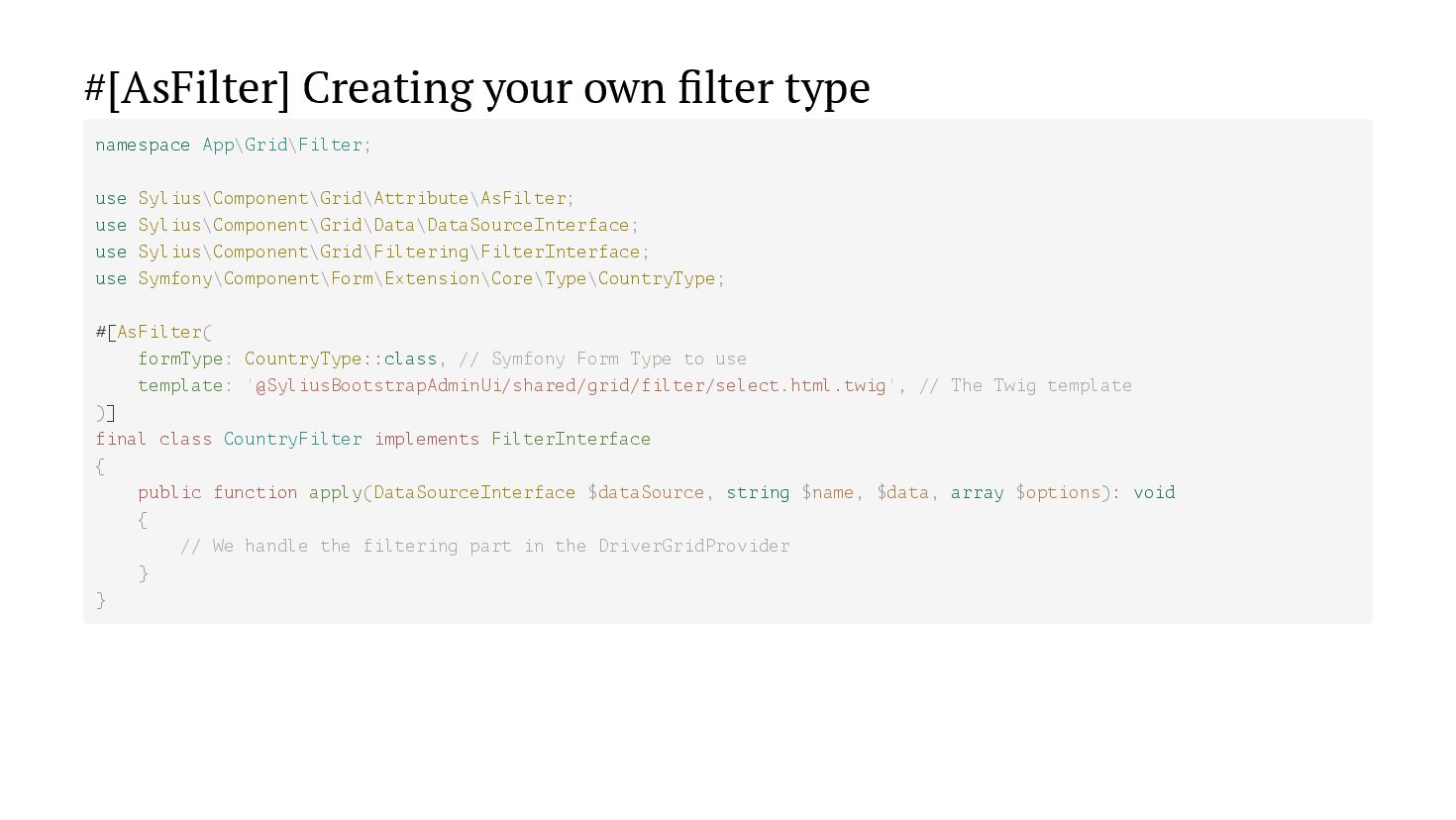Click the '#[AsFilter(' attribute opening
This screenshot has height=820, width=1456.
click(x=154, y=332)
